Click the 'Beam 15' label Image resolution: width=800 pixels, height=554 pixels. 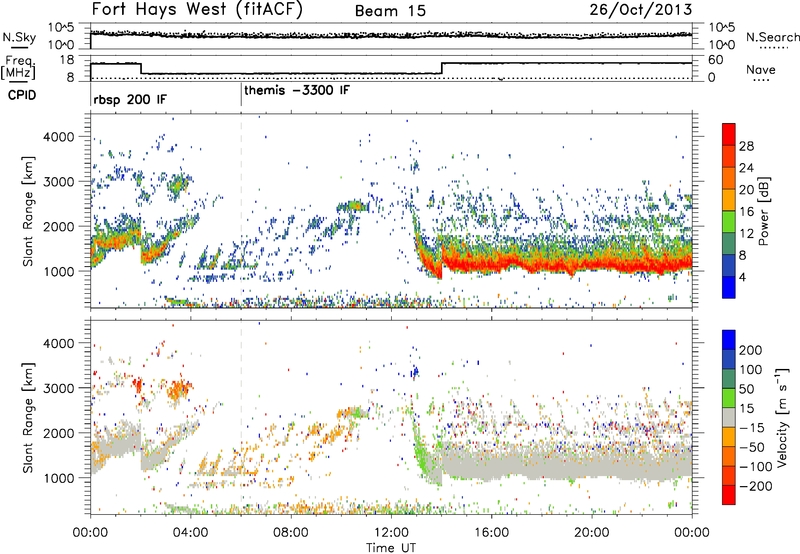click(x=390, y=11)
